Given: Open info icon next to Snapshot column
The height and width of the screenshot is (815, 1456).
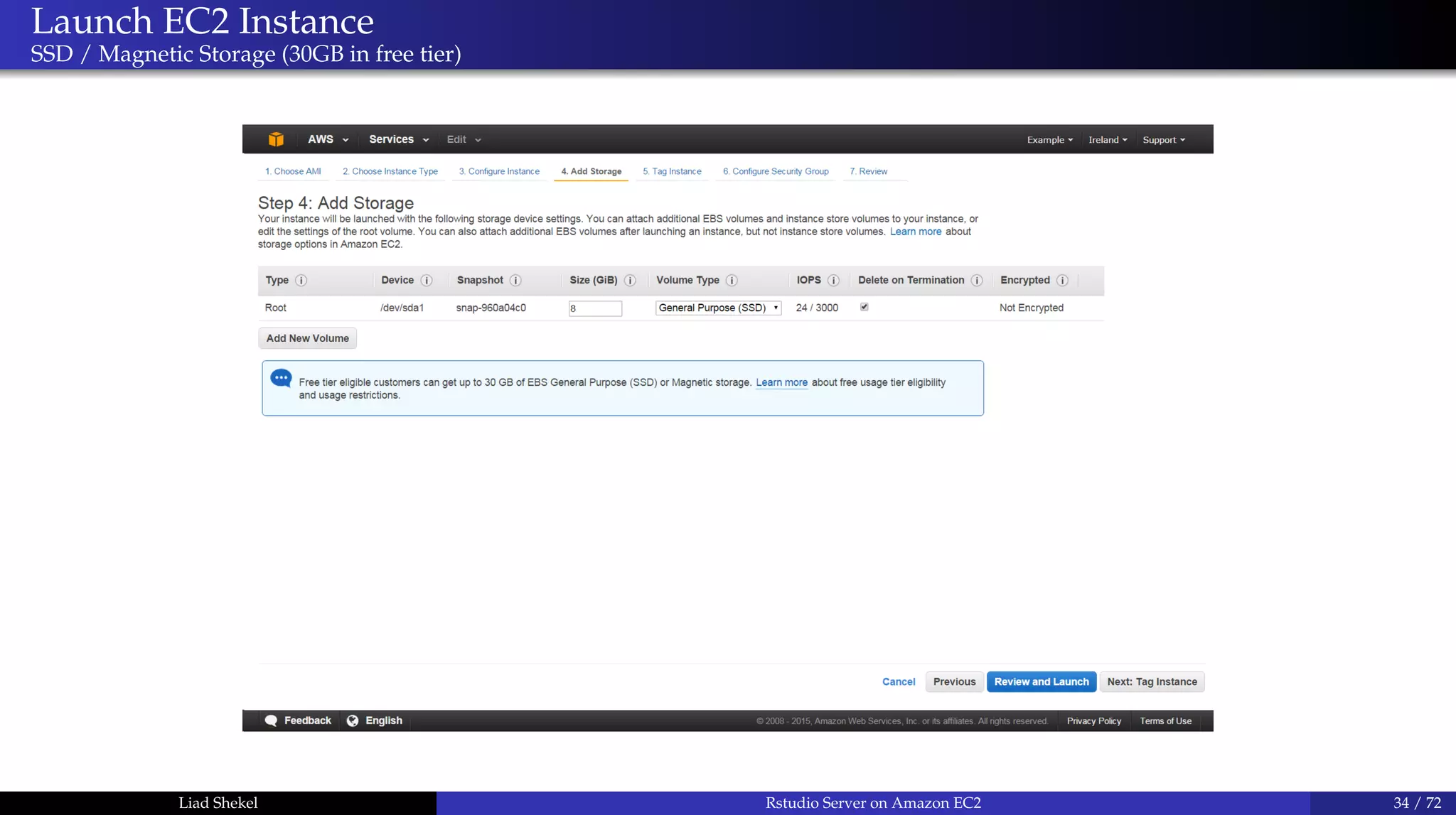Looking at the screenshot, I should coord(515,281).
